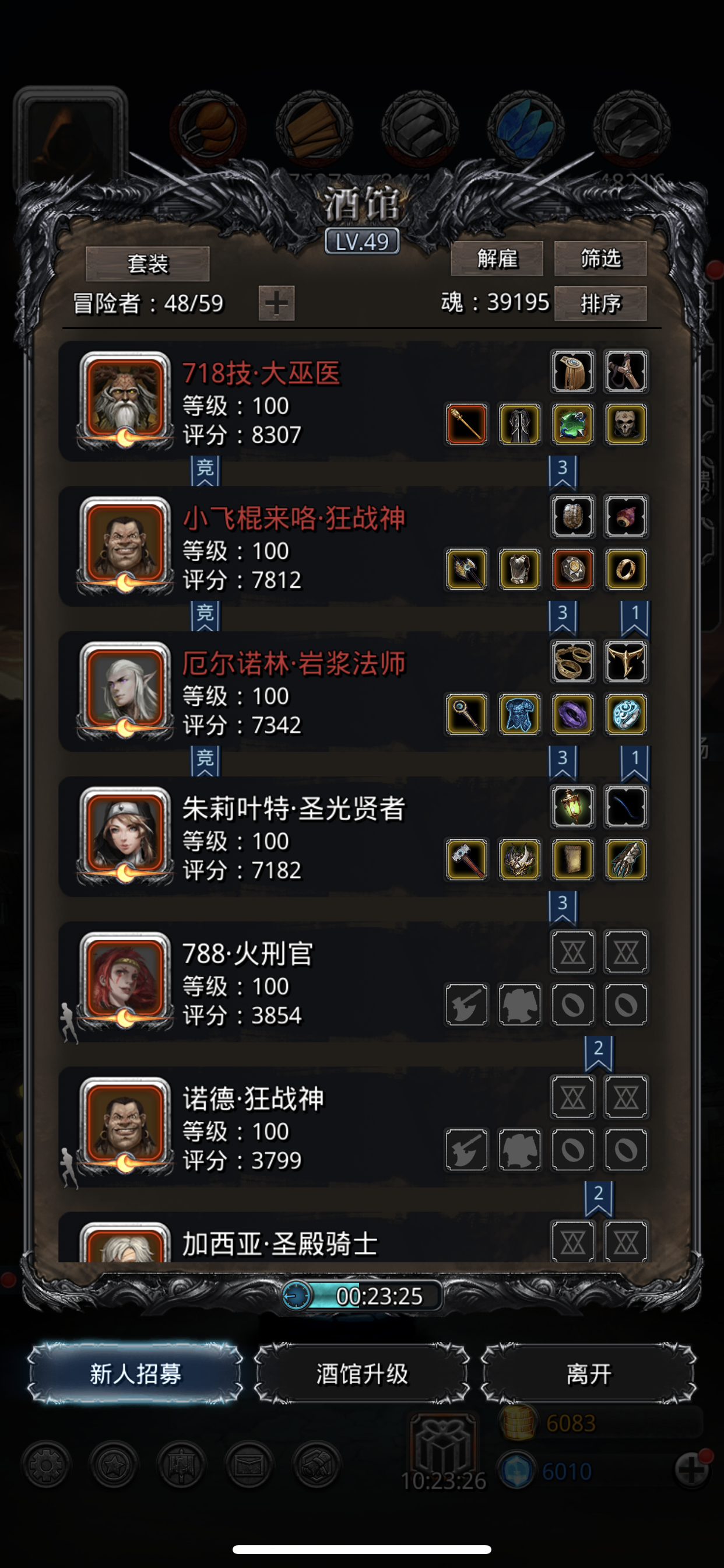
Task: Open the 套装 equipment set menu
Action: (x=147, y=264)
